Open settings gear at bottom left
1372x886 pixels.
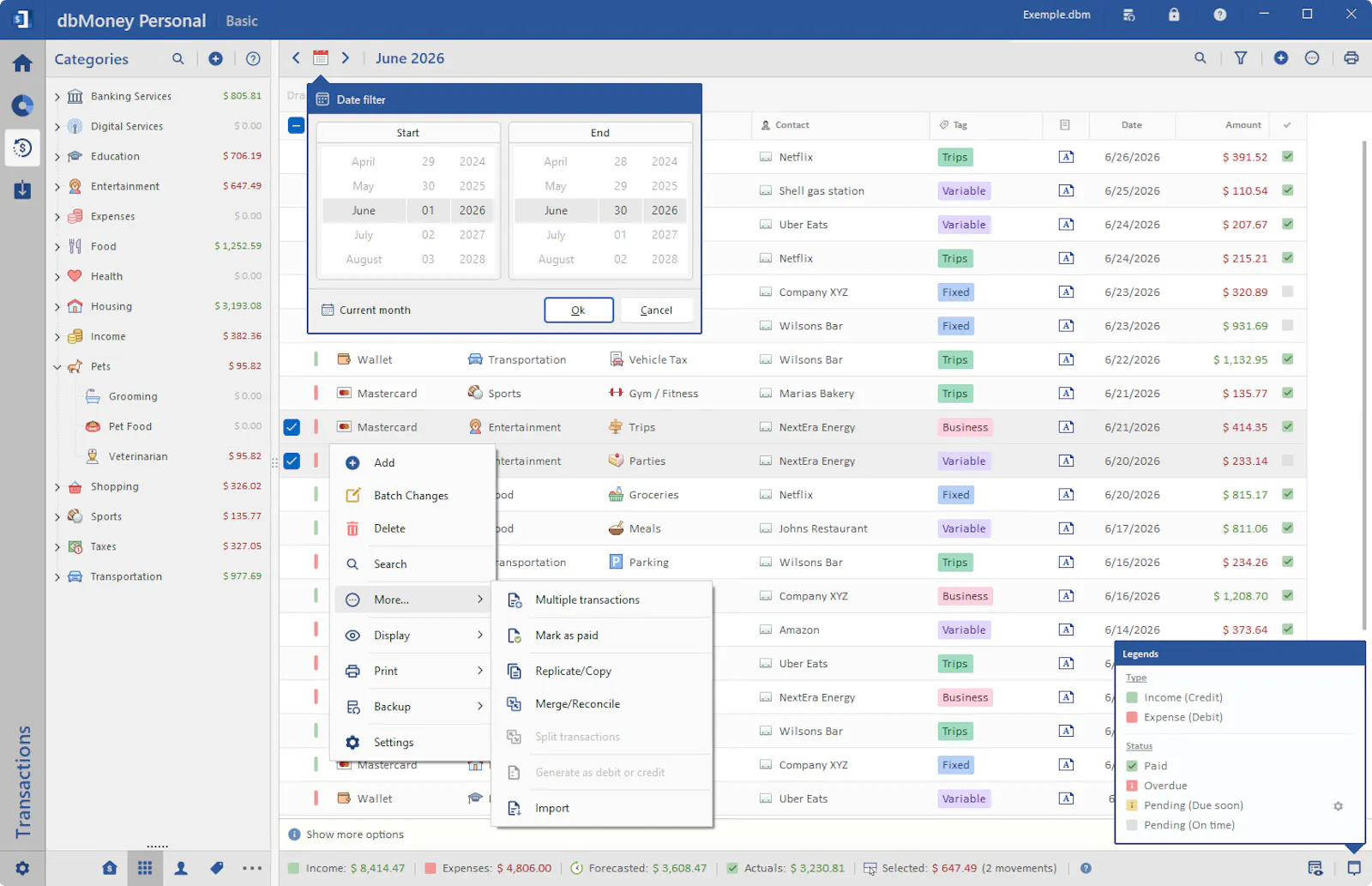coord(22,868)
